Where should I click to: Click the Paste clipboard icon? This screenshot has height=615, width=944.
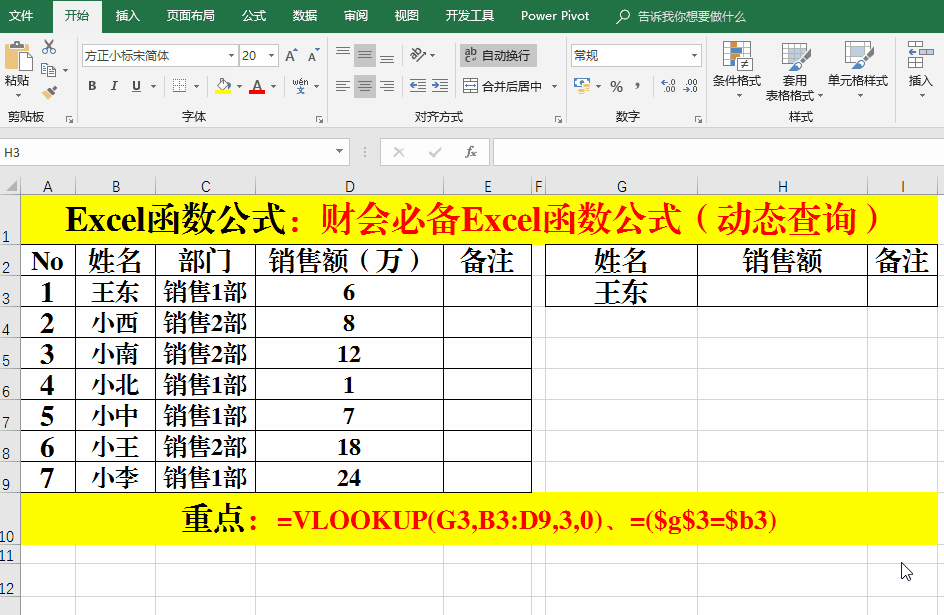click(18, 57)
